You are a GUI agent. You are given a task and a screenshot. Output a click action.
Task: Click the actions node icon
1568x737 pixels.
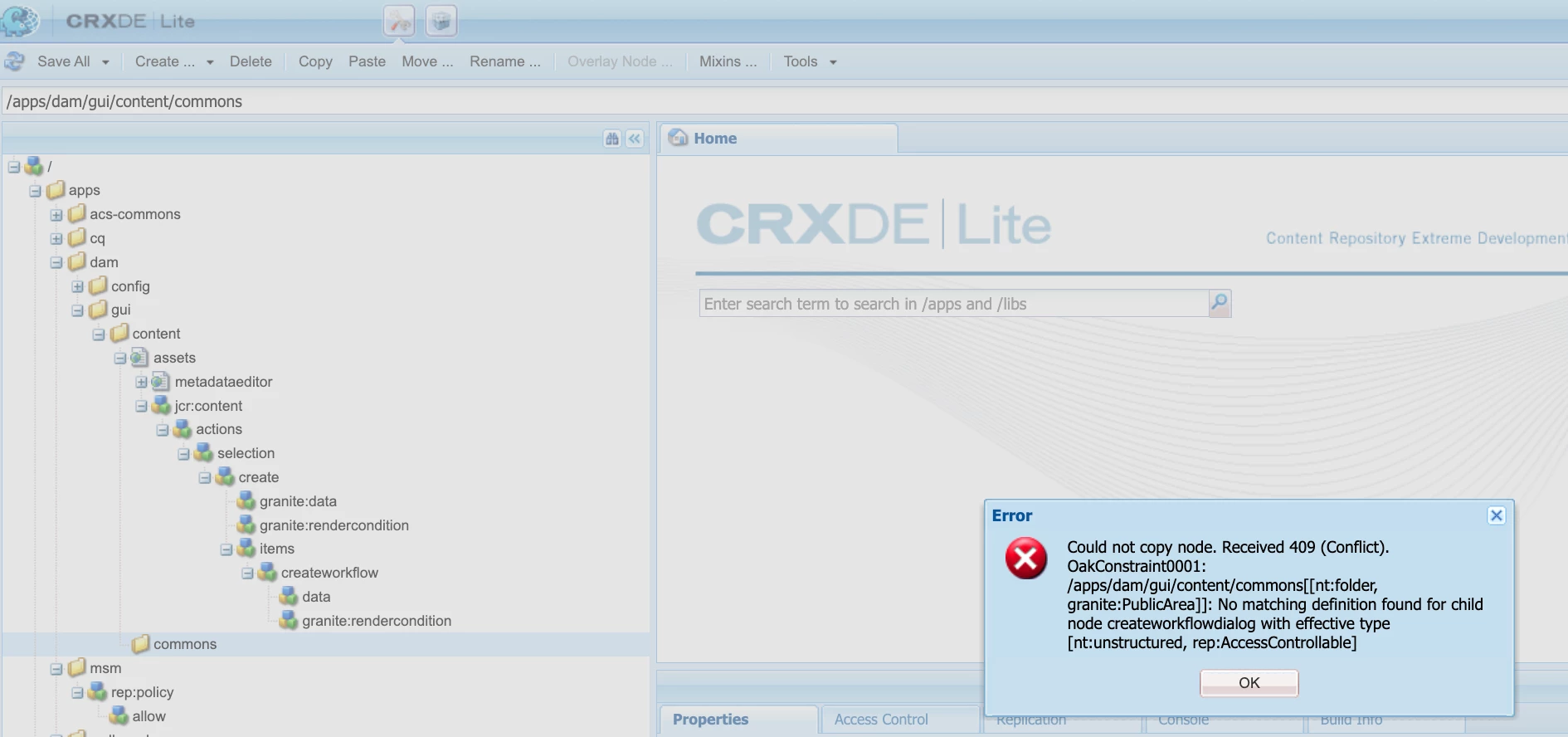click(x=183, y=429)
